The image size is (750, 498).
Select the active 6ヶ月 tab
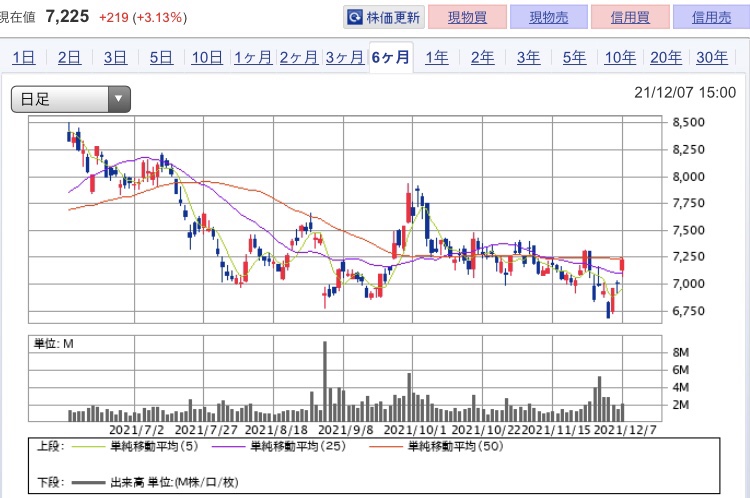tap(391, 58)
